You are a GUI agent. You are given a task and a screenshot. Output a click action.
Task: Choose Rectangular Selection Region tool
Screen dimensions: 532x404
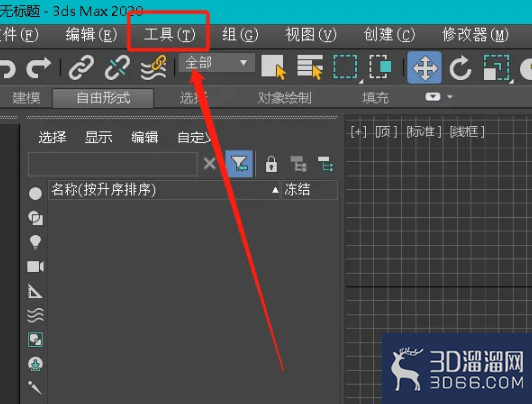[x=345, y=67]
